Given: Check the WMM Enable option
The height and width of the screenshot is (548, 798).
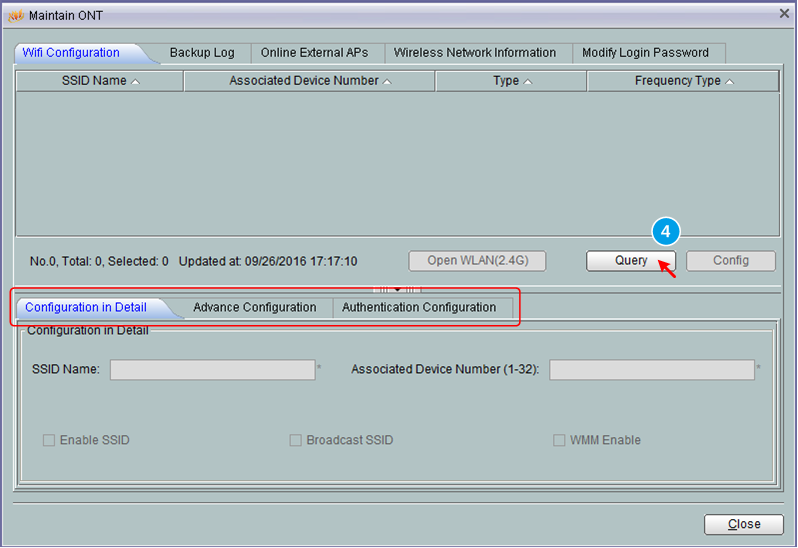Looking at the screenshot, I should pos(559,440).
